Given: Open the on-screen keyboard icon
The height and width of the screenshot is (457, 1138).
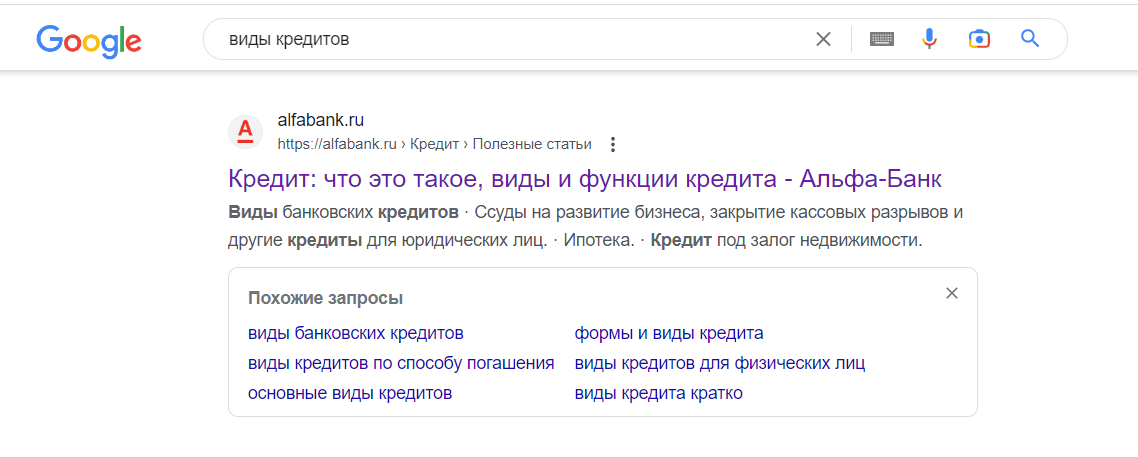Looking at the screenshot, I should coord(882,39).
